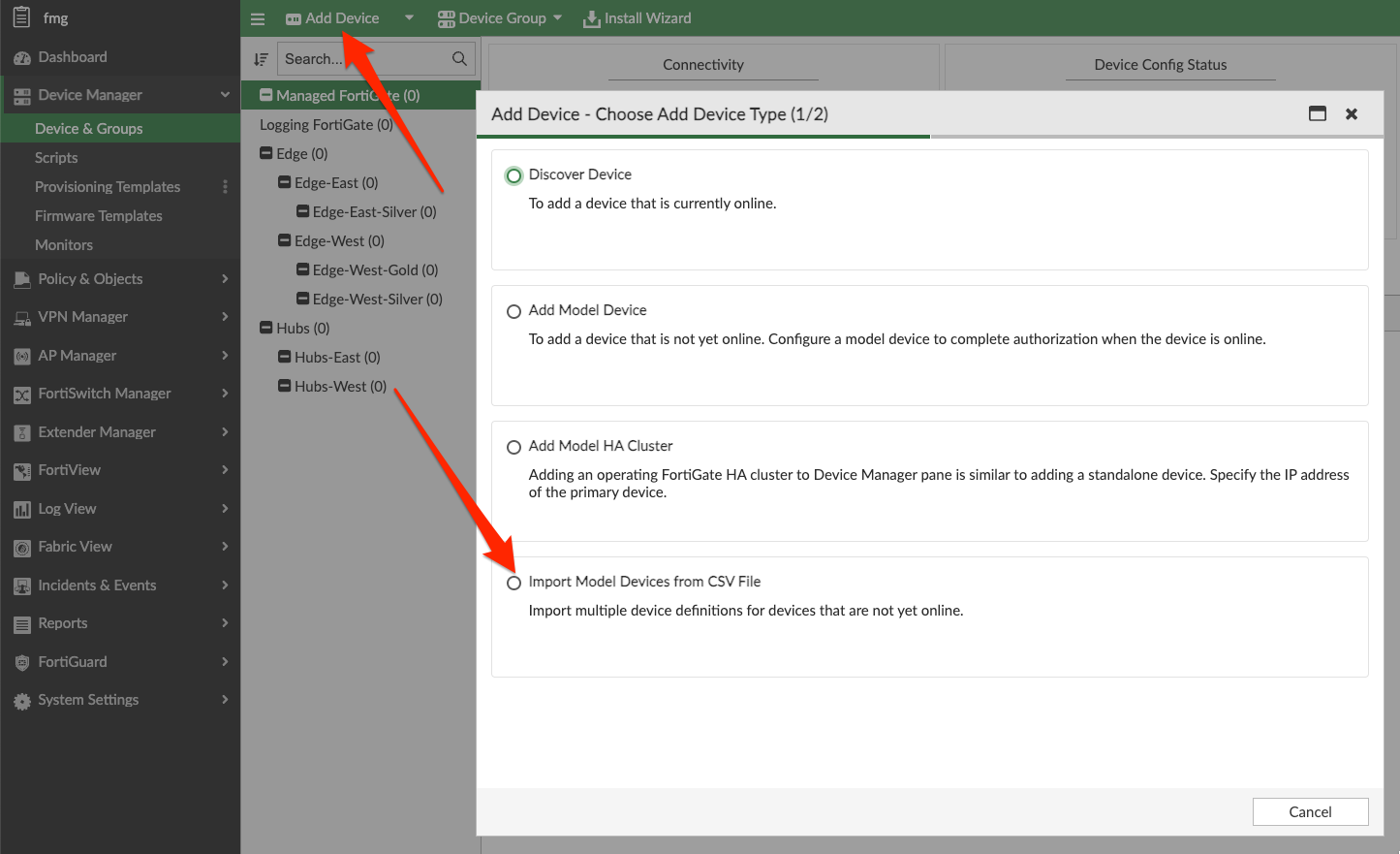Open the Add Device dropdown arrow
1400x854 pixels.
408,17
